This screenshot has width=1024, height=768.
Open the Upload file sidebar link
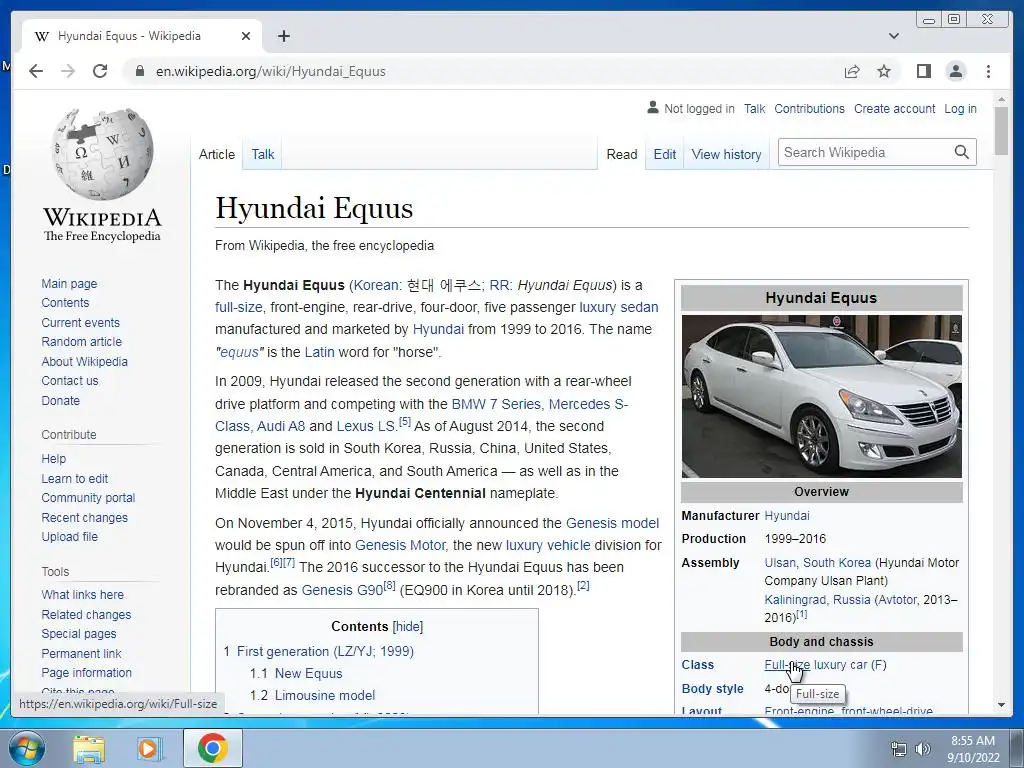pyautogui.click(x=69, y=536)
